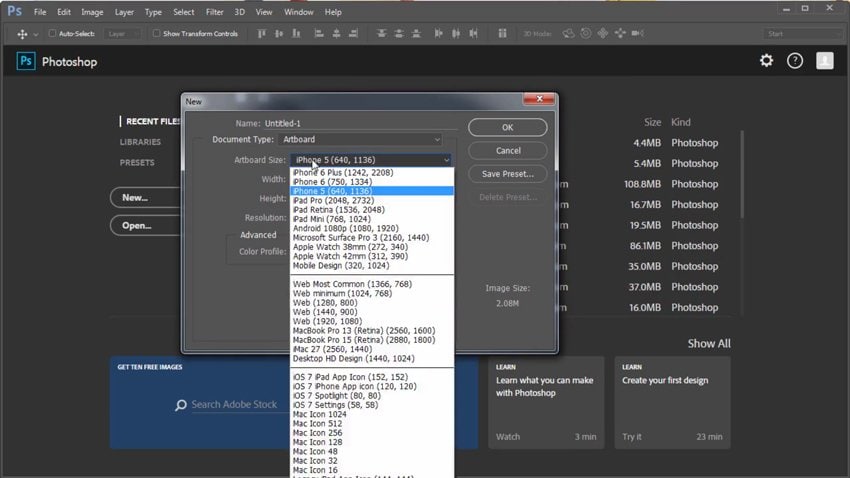Click 3D Pan mode icon
Screen dimensions: 850x478
[x=603, y=34]
